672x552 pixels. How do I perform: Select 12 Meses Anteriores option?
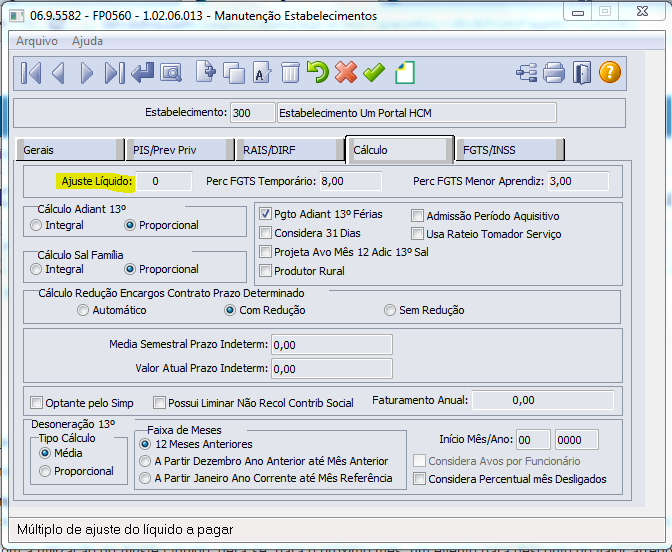(x=145, y=444)
